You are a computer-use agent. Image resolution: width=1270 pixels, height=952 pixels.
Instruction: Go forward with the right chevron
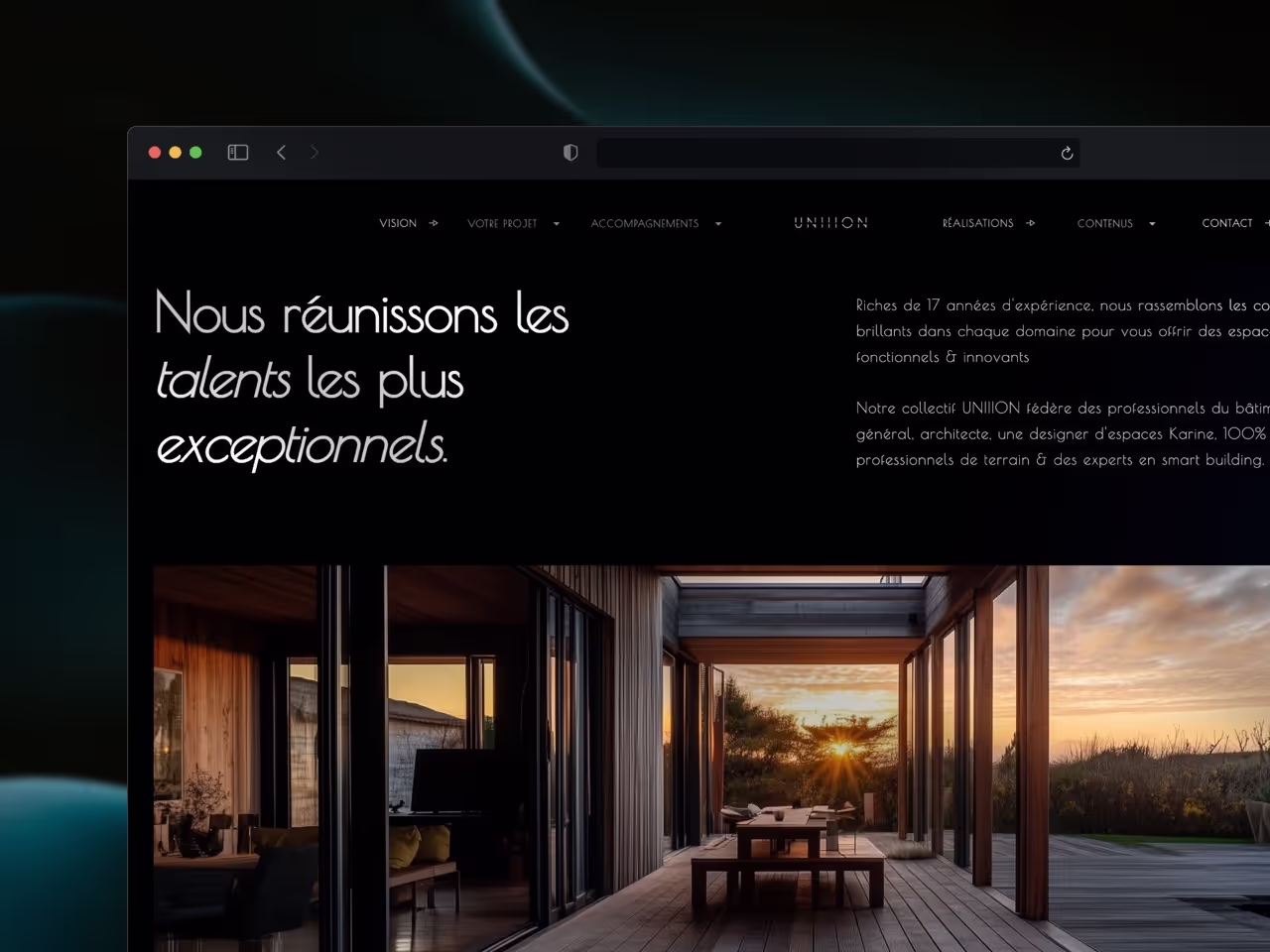pyautogui.click(x=315, y=153)
